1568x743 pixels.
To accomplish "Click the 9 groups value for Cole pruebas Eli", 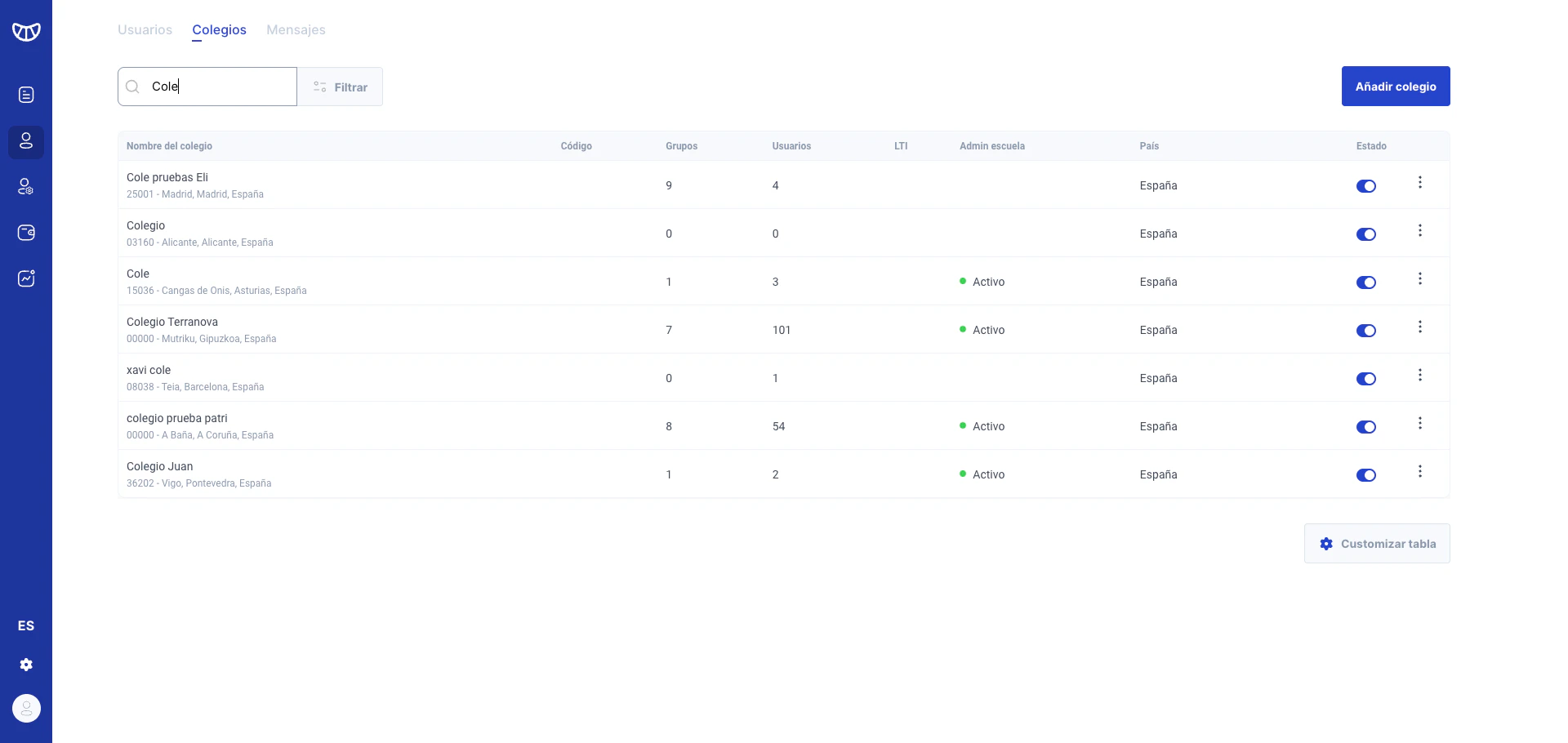I will pos(669,186).
